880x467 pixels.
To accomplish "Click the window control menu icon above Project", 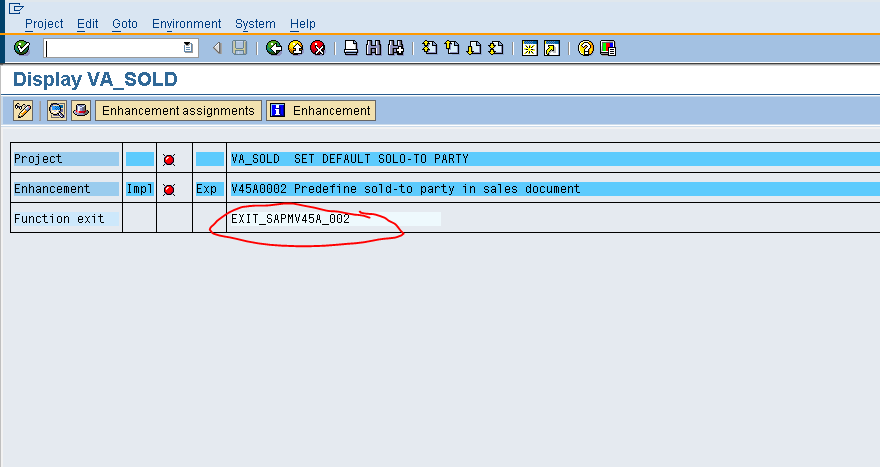I will (x=16, y=8).
